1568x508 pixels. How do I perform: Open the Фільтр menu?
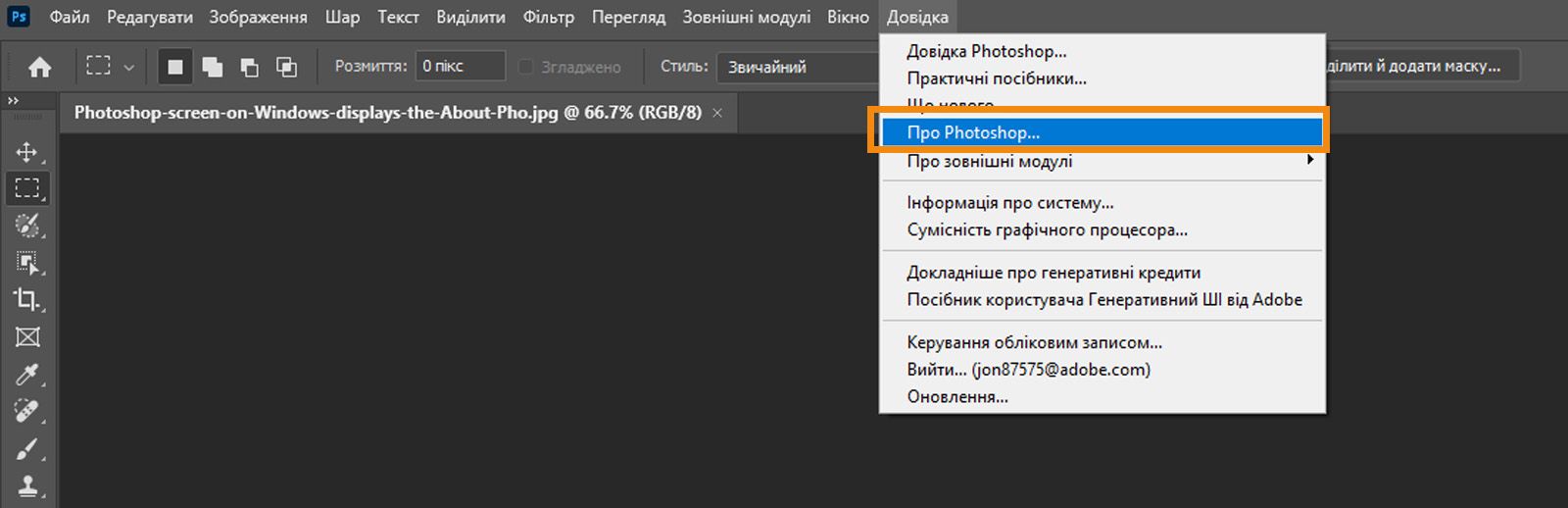coord(548,17)
